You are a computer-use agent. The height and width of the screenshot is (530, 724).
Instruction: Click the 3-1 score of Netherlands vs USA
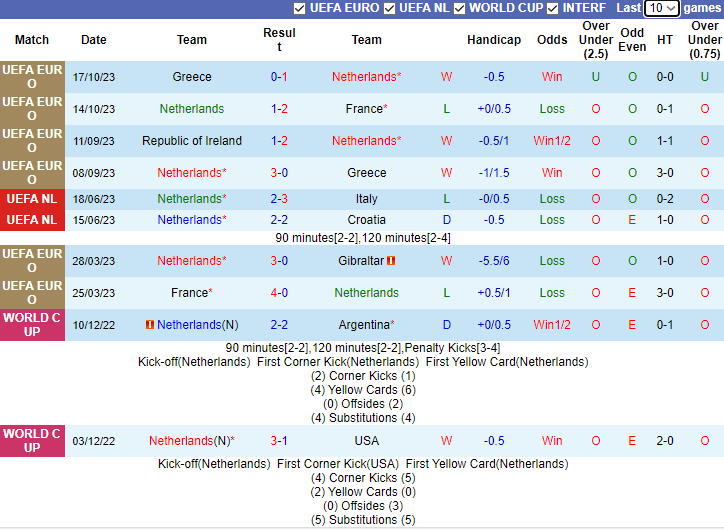click(279, 441)
